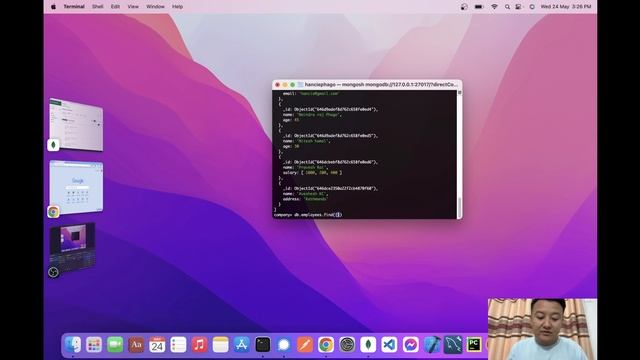Click the round status icon left of battery

[x=464, y=7]
